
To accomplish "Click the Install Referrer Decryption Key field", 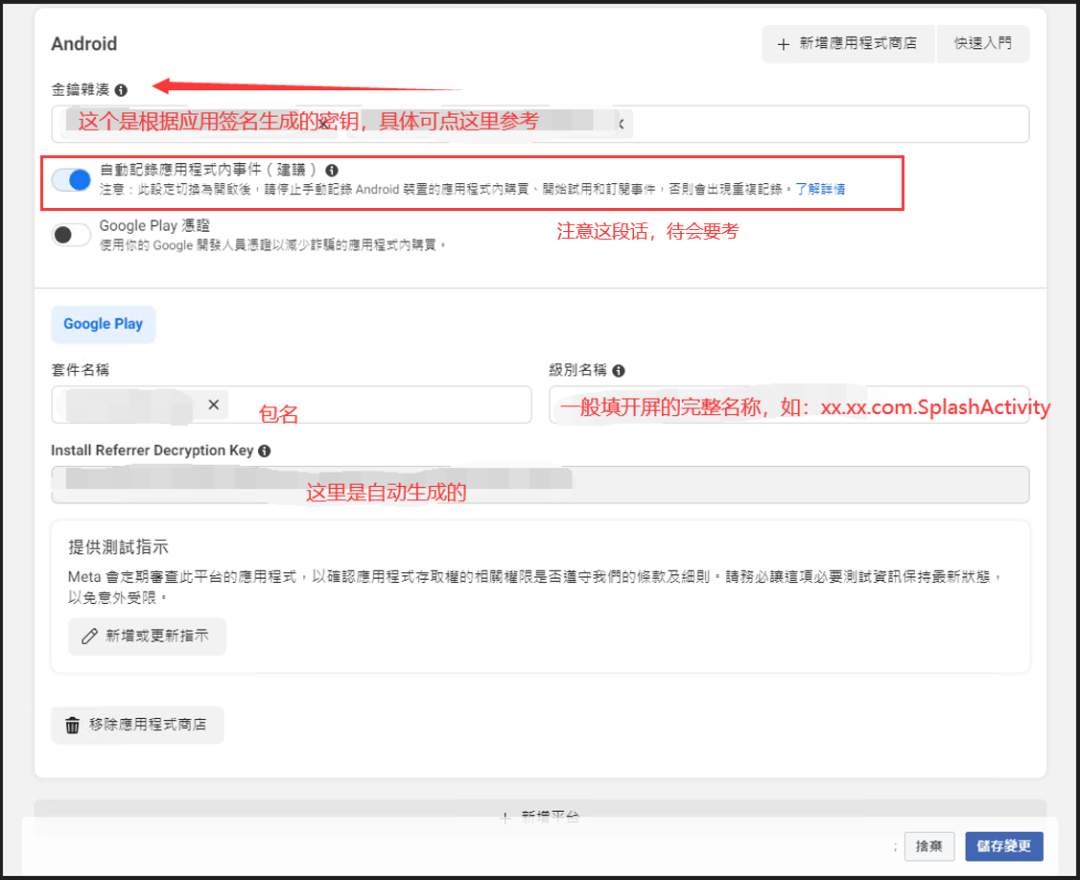I will 540,485.
